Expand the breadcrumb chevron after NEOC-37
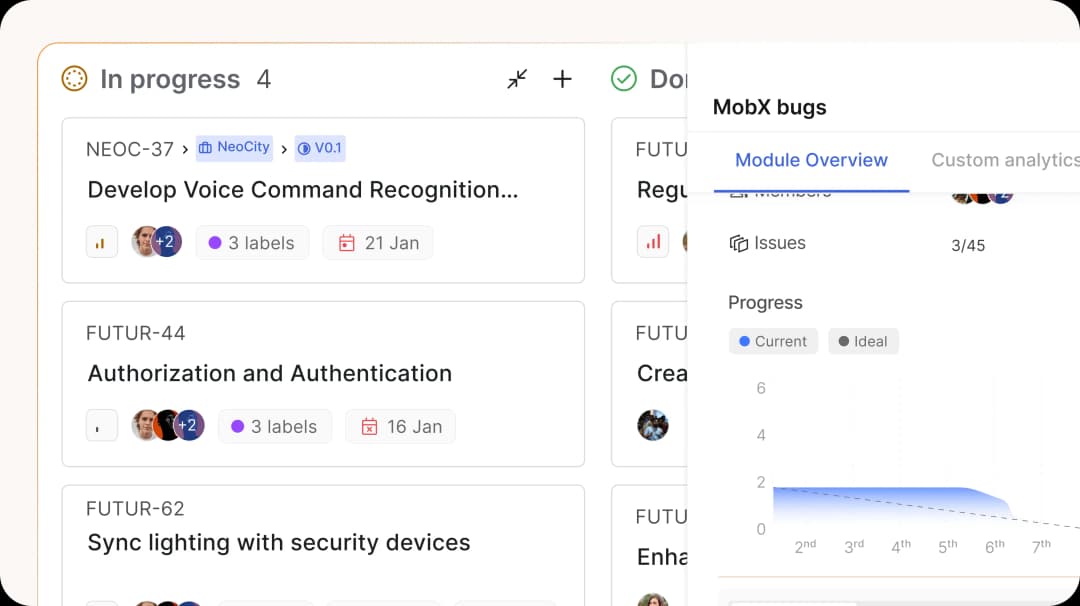1080x606 pixels. click(x=185, y=148)
